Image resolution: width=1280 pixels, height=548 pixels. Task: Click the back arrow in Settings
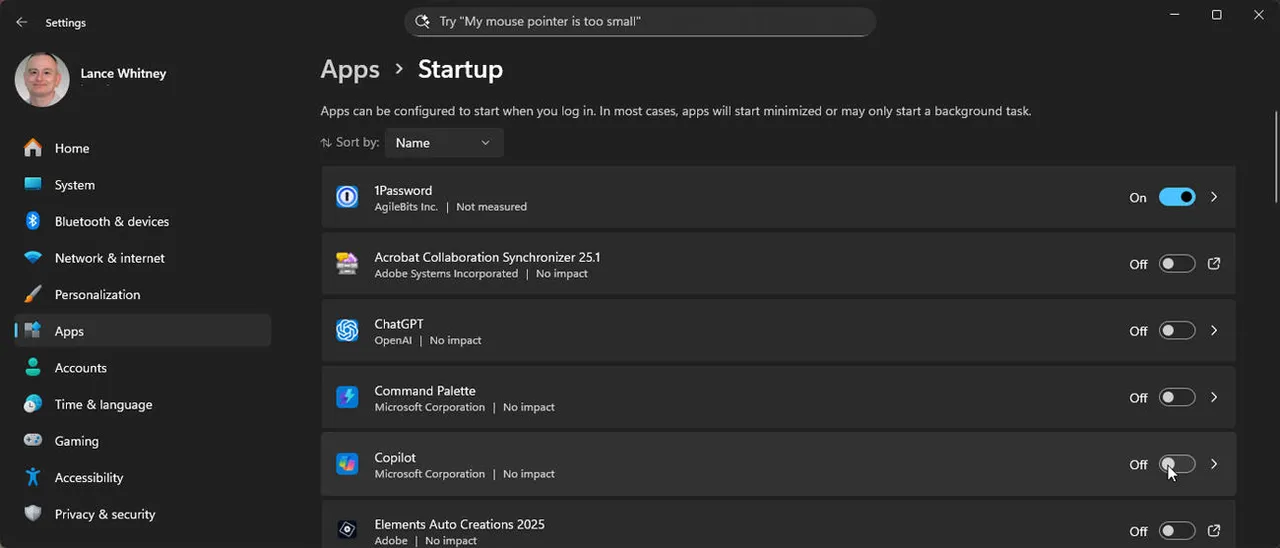pyautogui.click(x=22, y=22)
